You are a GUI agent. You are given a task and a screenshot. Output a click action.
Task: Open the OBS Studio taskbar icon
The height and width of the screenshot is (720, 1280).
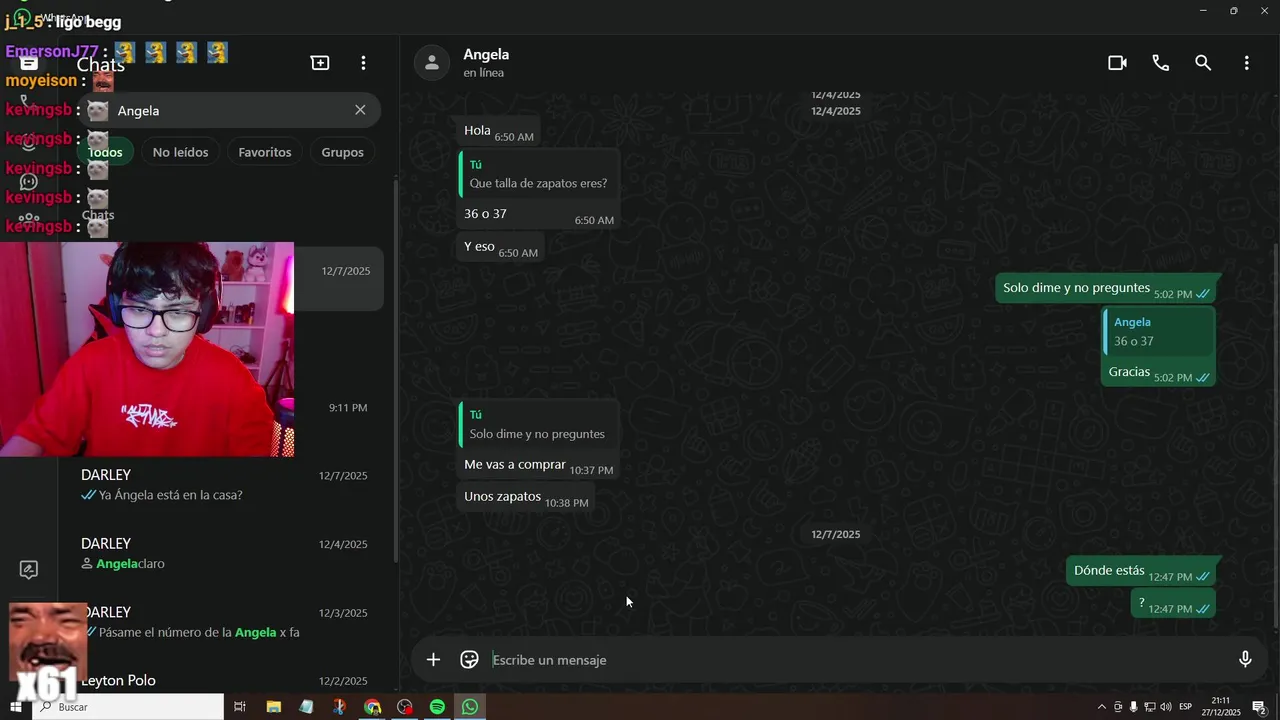405,707
